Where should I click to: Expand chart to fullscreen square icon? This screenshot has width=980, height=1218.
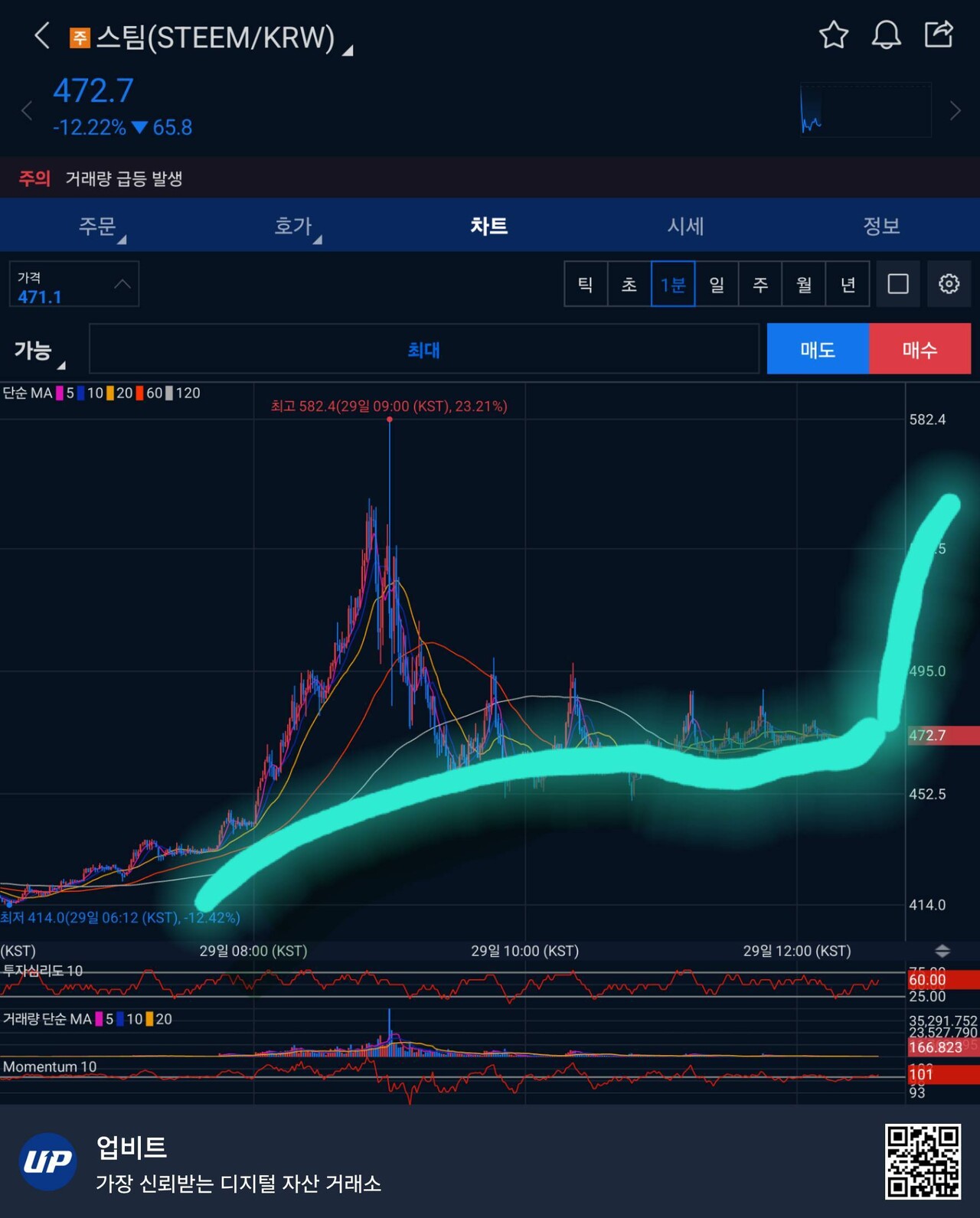pyautogui.click(x=898, y=284)
